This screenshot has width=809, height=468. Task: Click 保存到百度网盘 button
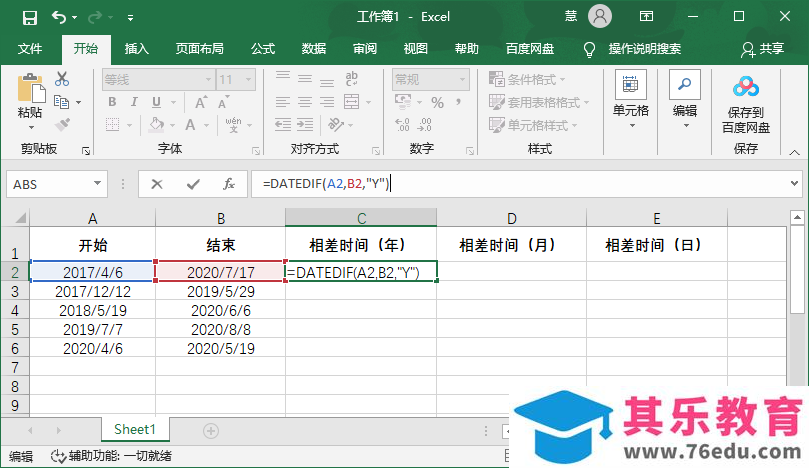746,105
